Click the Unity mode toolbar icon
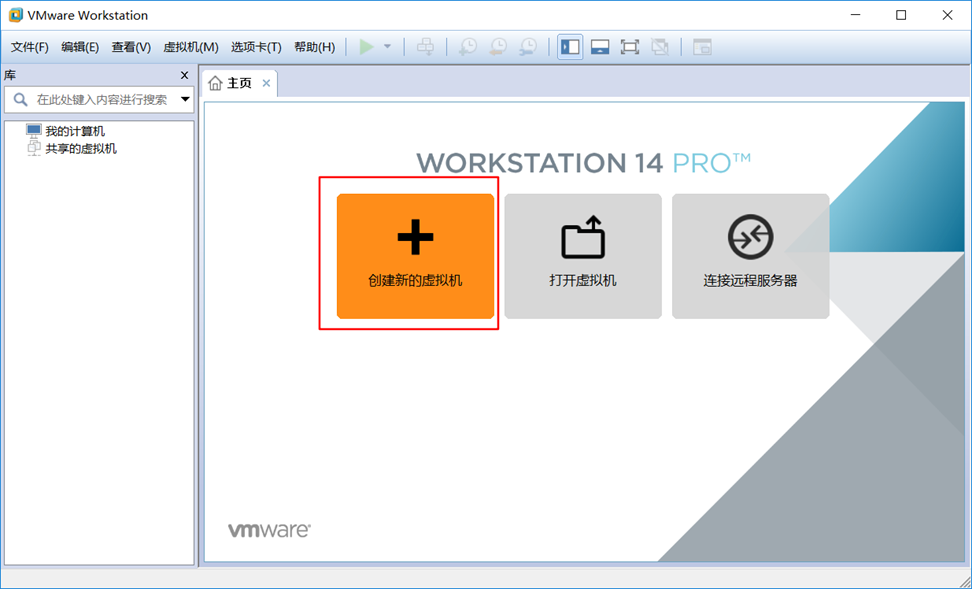The image size is (972, 589). (660, 47)
